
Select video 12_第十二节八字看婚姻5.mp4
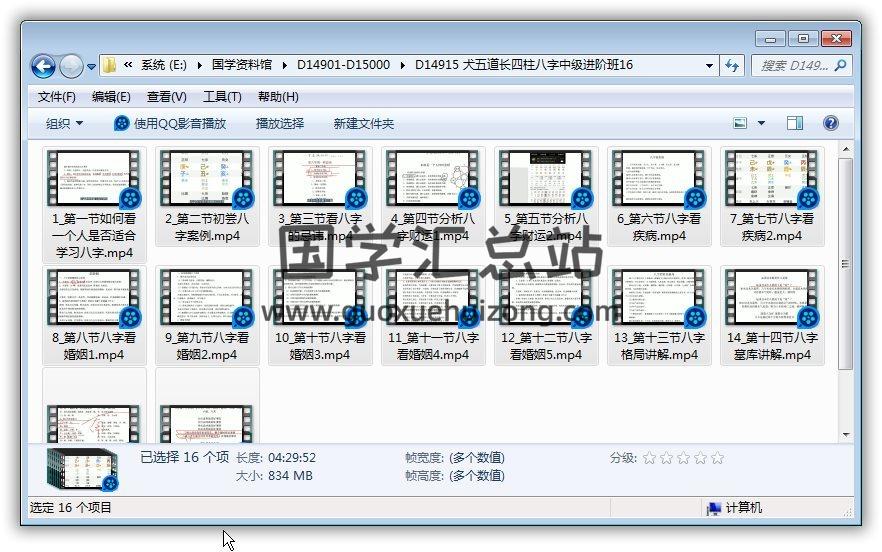click(x=546, y=316)
